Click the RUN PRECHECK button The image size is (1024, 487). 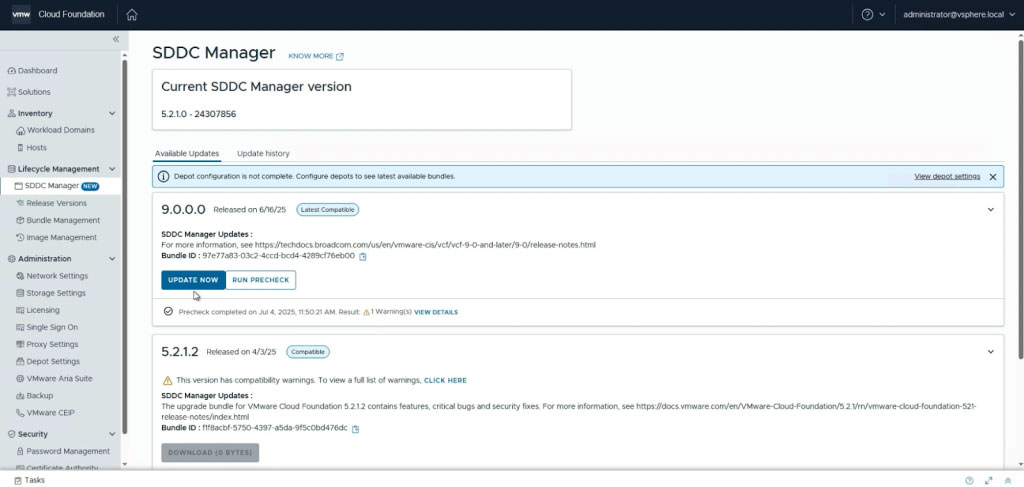(260, 280)
